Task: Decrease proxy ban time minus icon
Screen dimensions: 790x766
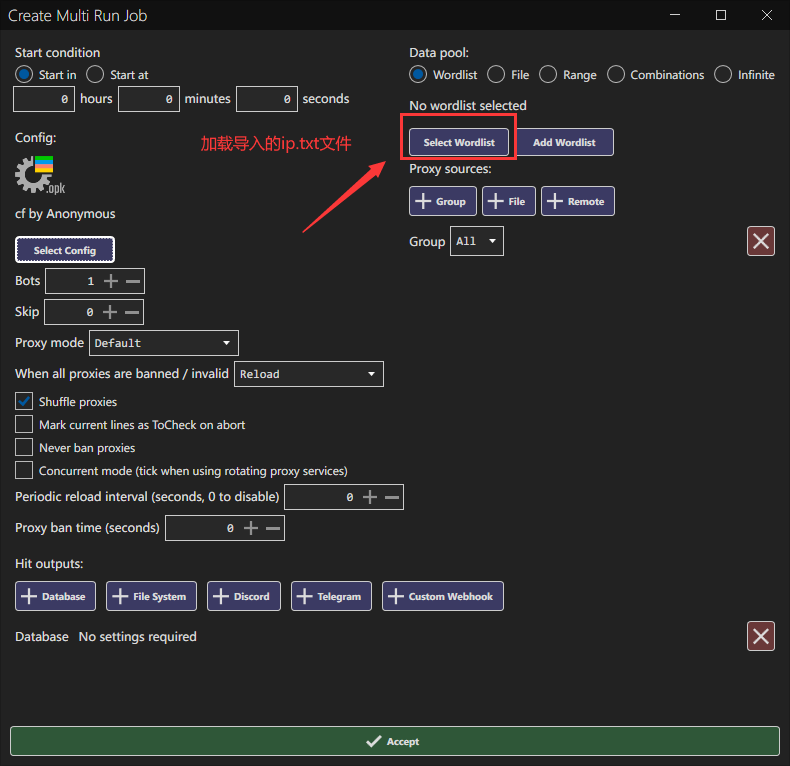Action: pyautogui.click(x=272, y=528)
